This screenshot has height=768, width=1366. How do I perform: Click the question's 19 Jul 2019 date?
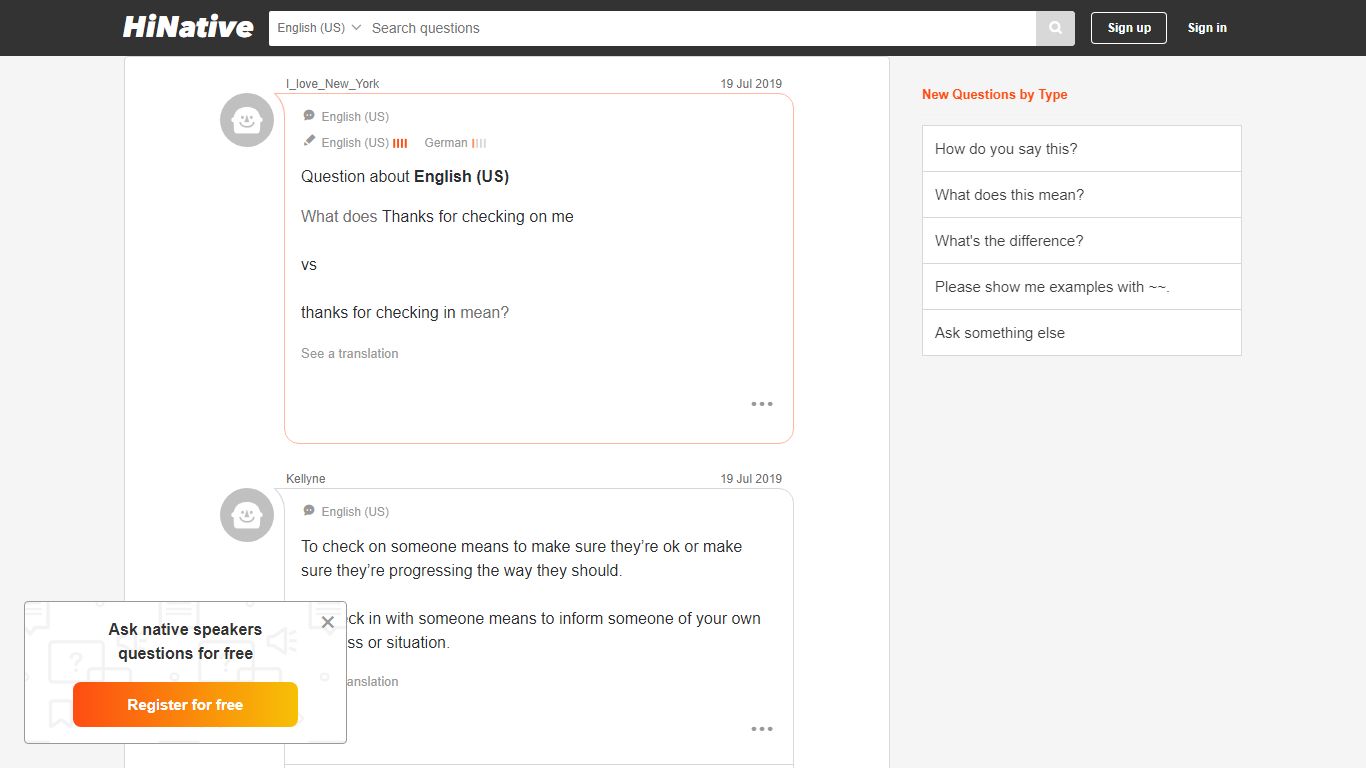pyautogui.click(x=751, y=84)
